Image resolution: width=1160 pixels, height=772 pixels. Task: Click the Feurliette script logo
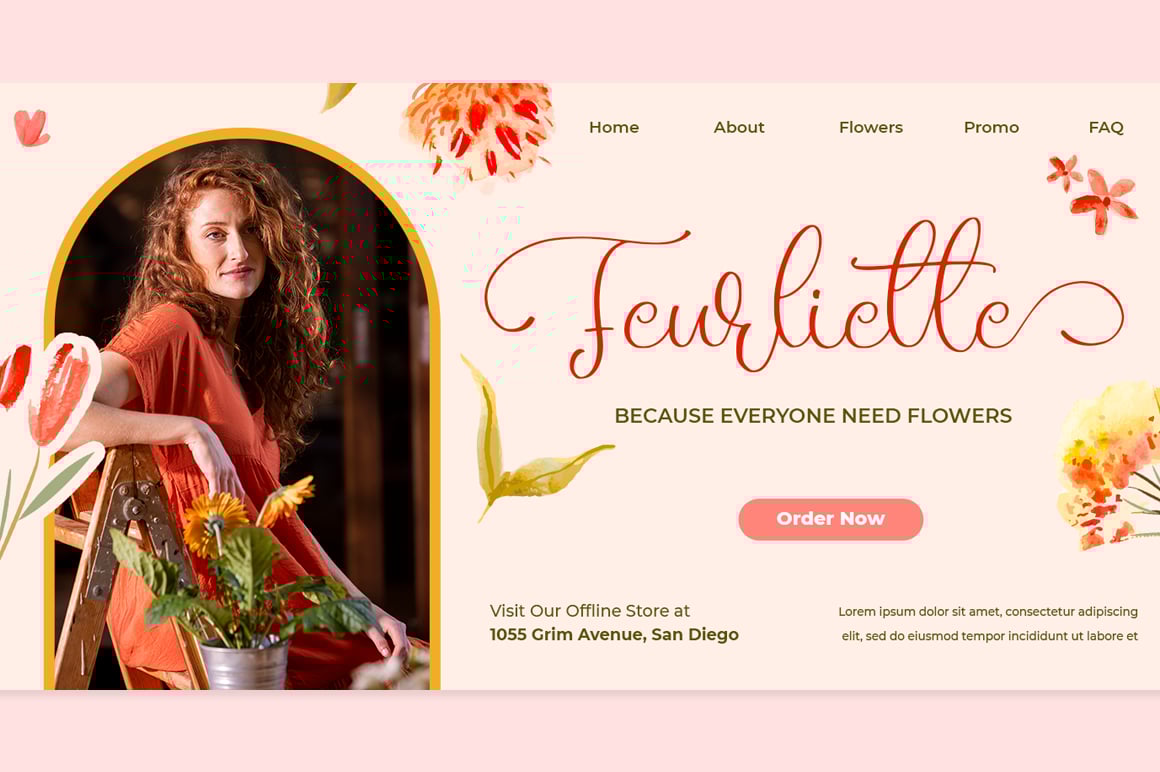tap(803, 297)
